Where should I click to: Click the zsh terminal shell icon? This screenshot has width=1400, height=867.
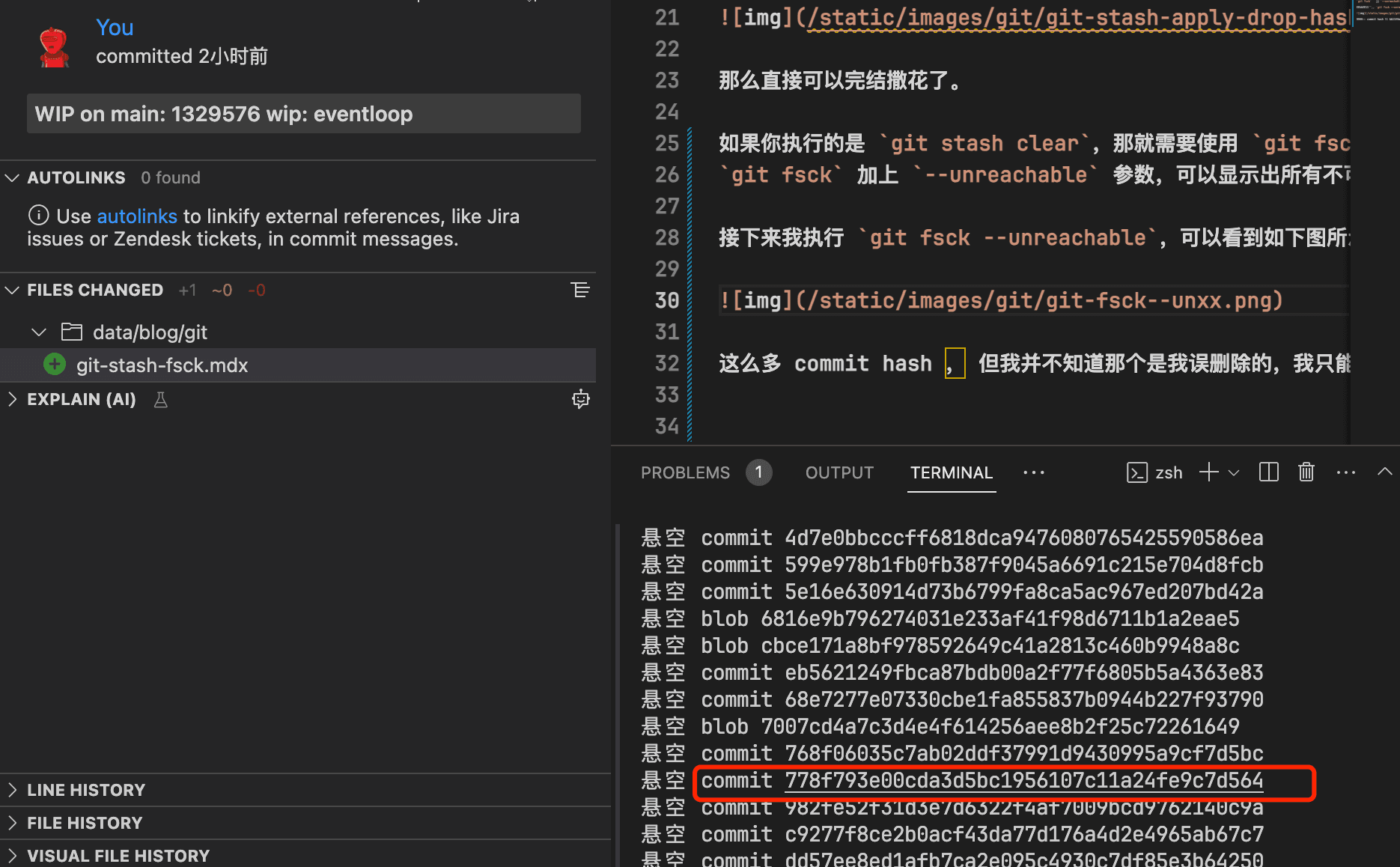[1136, 472]
